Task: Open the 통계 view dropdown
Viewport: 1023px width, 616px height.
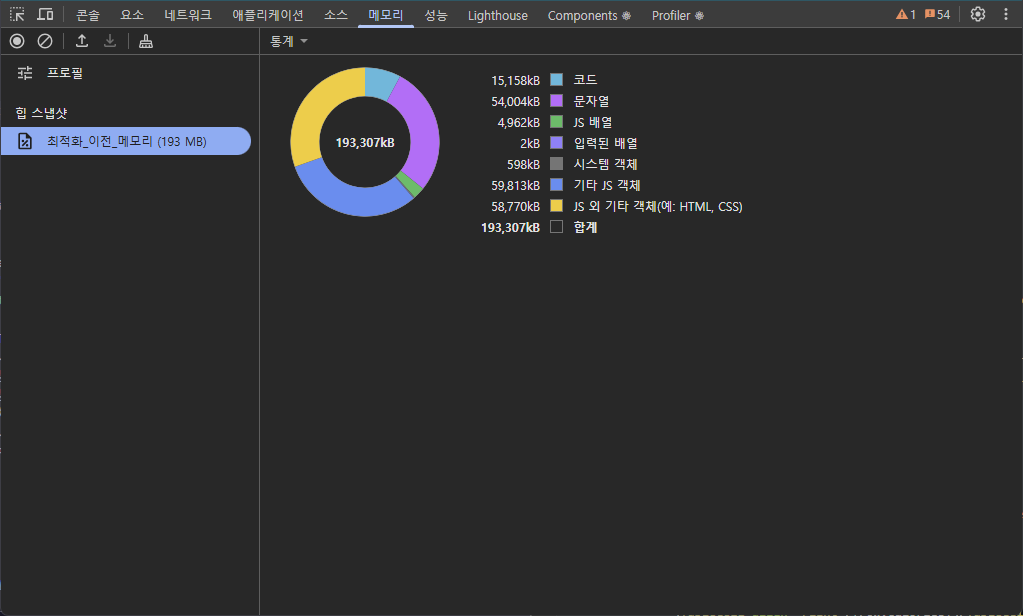Action: pyautogui.click(x=288, y=41)
